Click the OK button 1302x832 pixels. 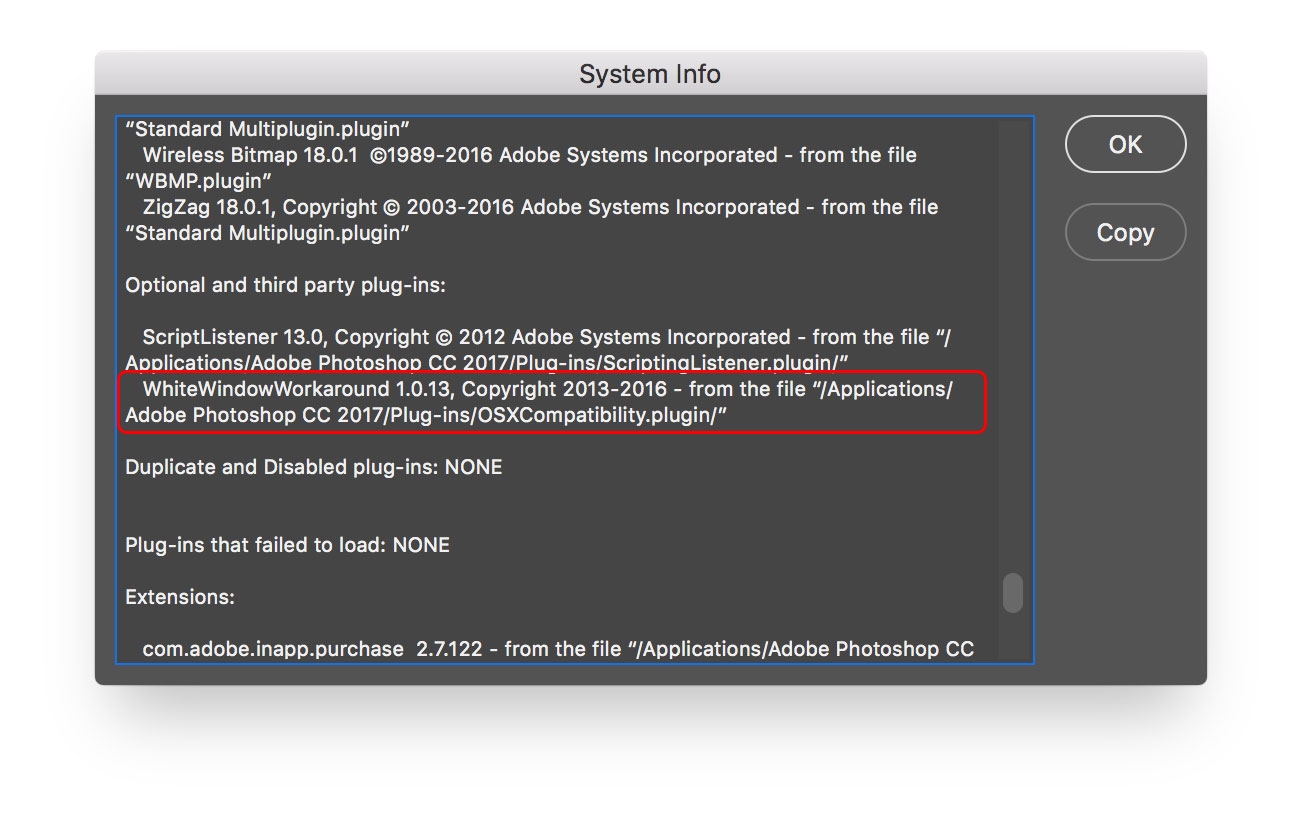tap(1125, 145)
